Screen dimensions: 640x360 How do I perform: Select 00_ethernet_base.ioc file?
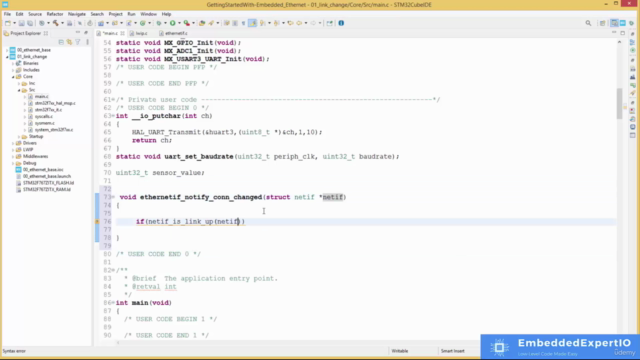coord(43,170)
